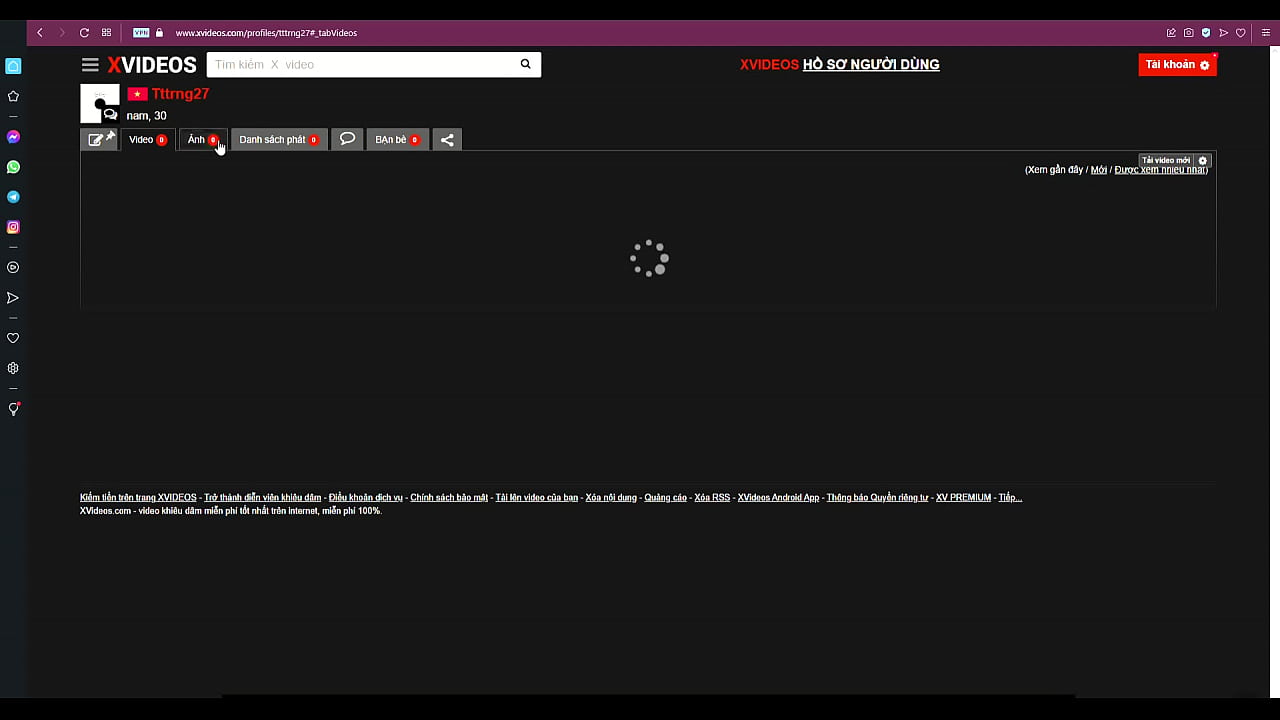This screenshot has height=720, width=1280.
Task: Toggle the VPN badge in address bar
Action: 141,33
